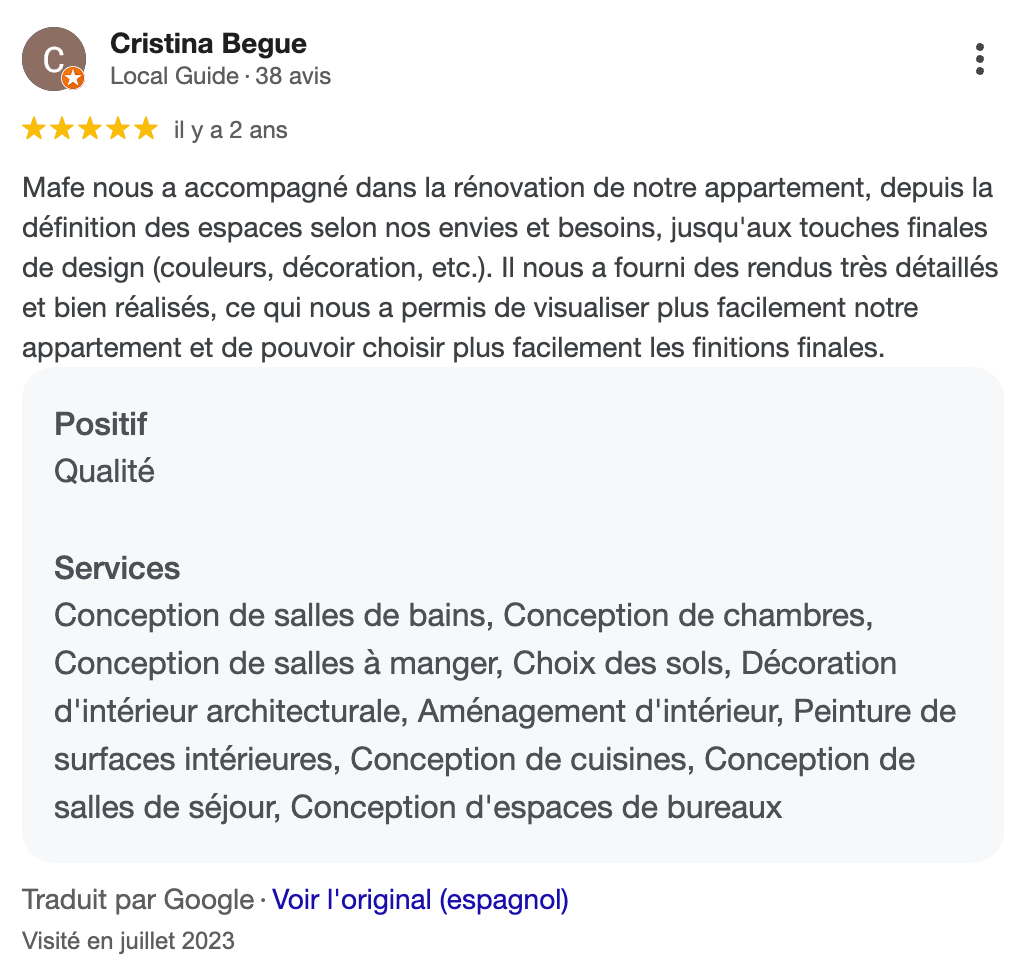Click the fifth yellow rating star
1018x980 pixels.
tap(146, 129)
